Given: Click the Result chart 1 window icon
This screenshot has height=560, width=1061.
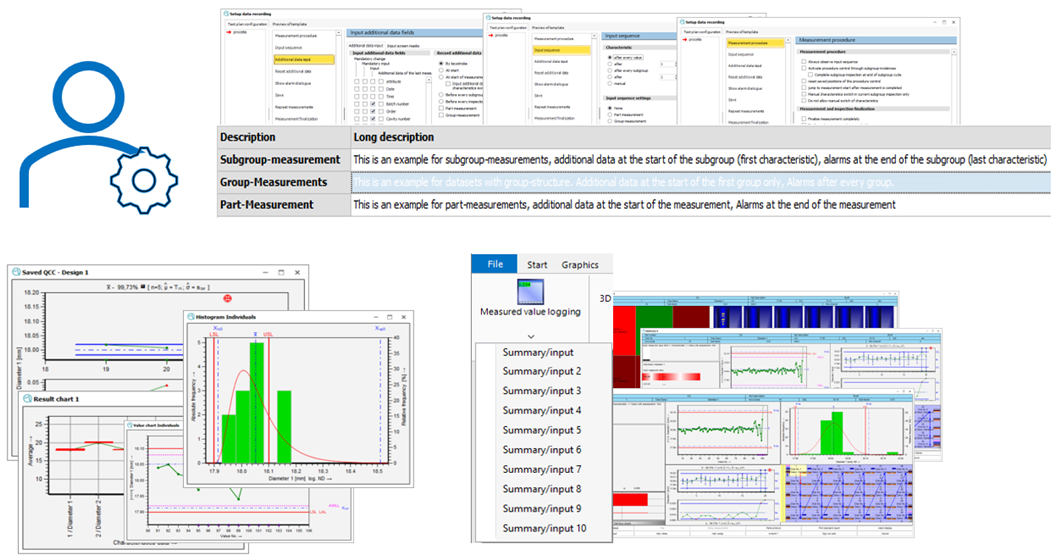Looking at the screenshot, I should 28,399.
